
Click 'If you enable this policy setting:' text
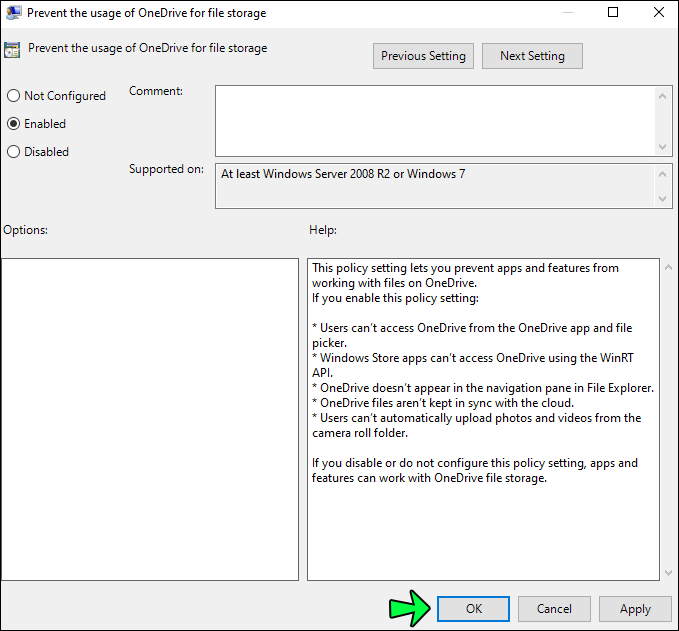click(x=395, y=298)
